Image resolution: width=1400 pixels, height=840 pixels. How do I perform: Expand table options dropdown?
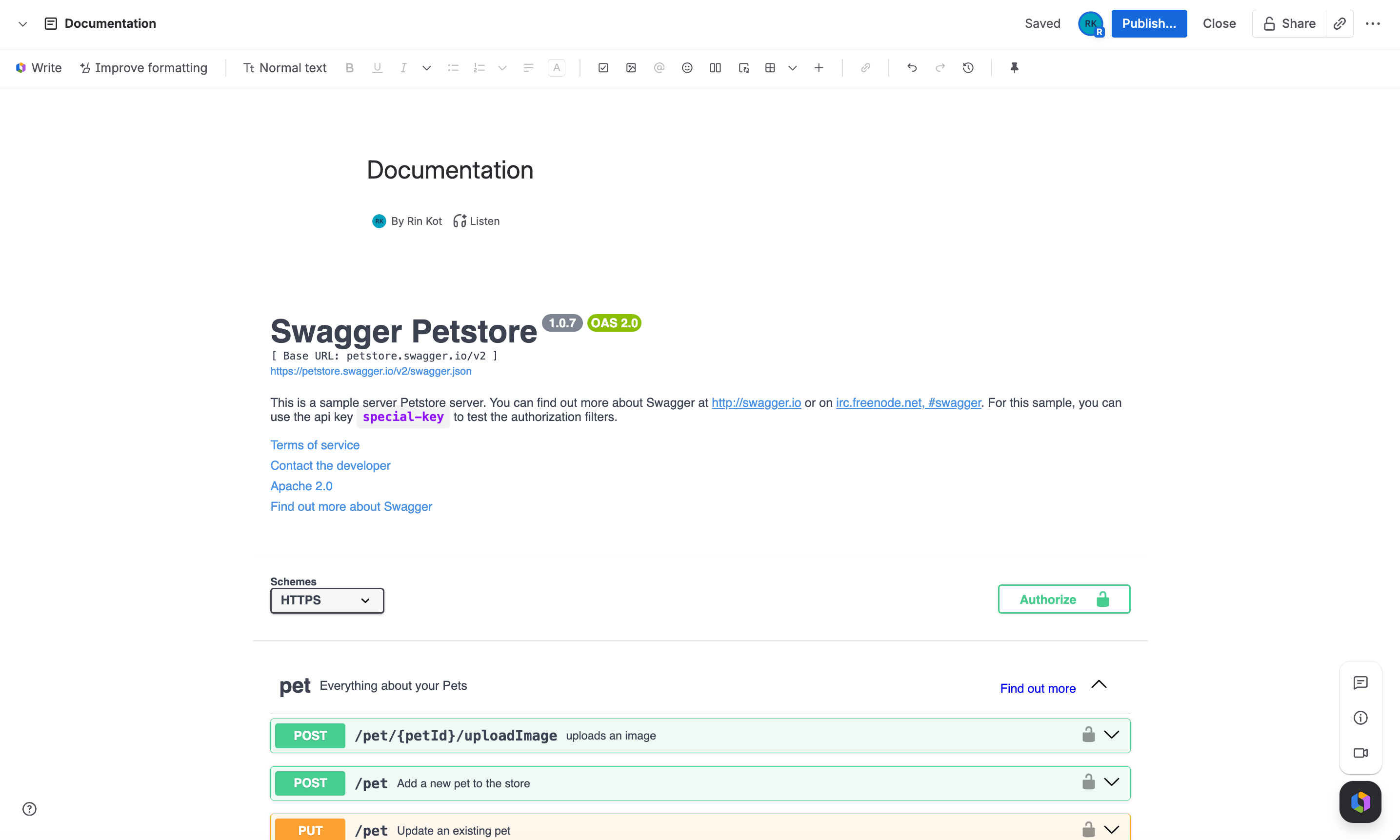(792, 68)
